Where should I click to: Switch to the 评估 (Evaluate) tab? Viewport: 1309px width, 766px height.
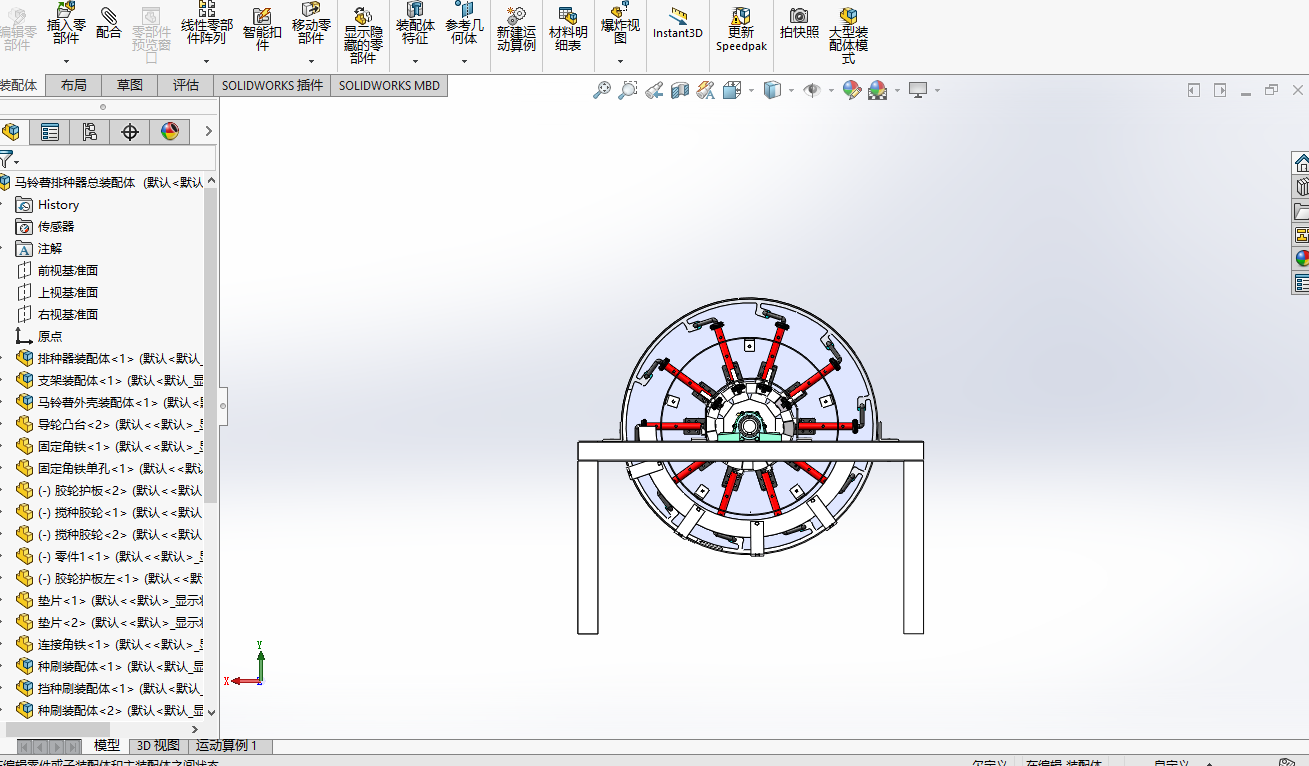(x=186, y=85)
